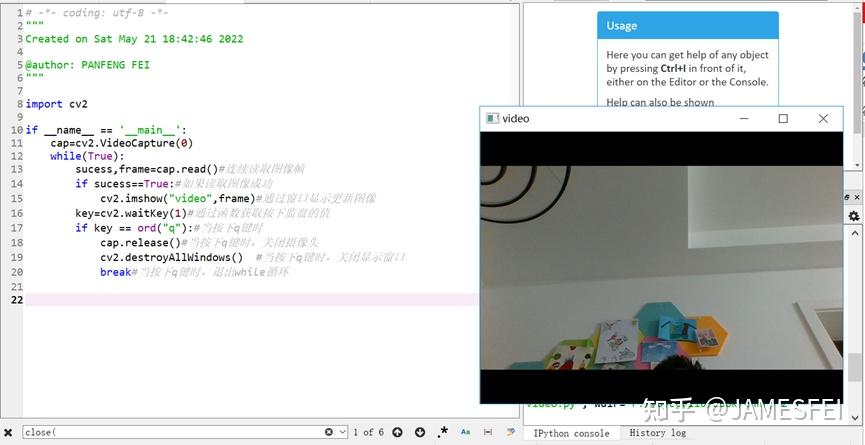The width and height of the screenshot is (865, 445).
Task: Click the "1 of 6" match counter
Action: pyautogui.click(x=368, y=432)
